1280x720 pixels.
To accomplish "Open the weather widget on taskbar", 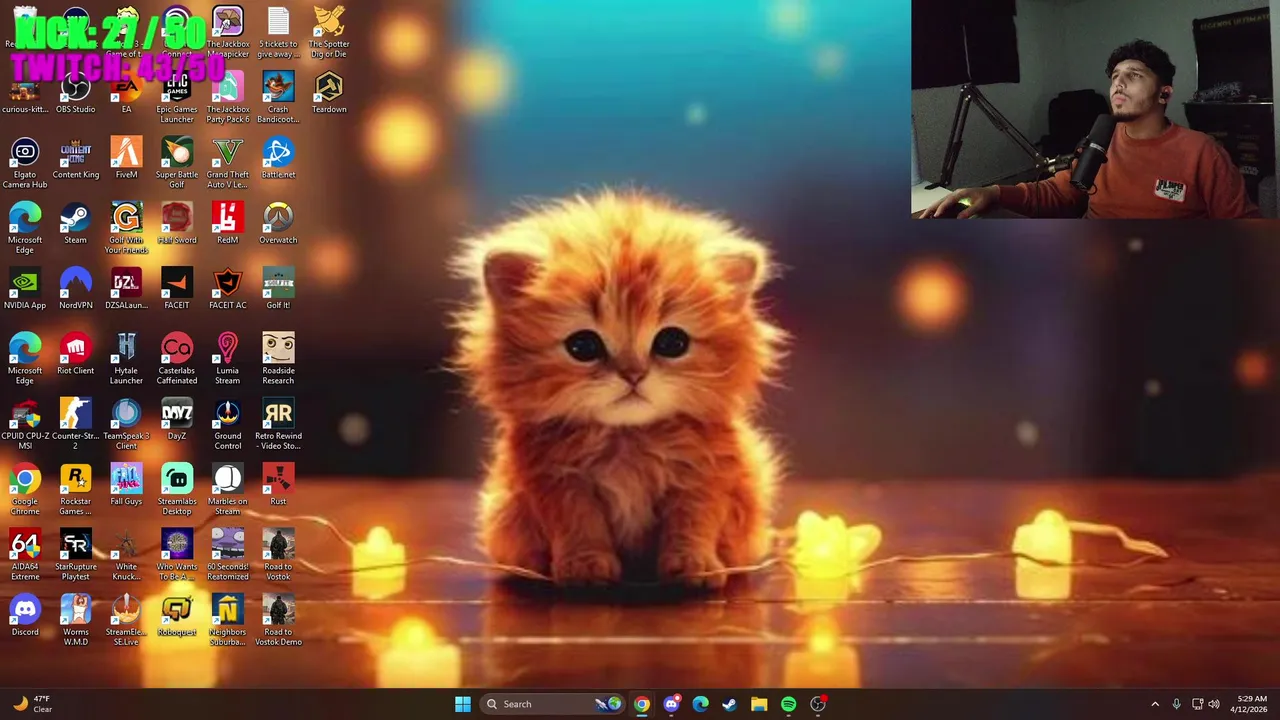I will (x=33, y=704).
